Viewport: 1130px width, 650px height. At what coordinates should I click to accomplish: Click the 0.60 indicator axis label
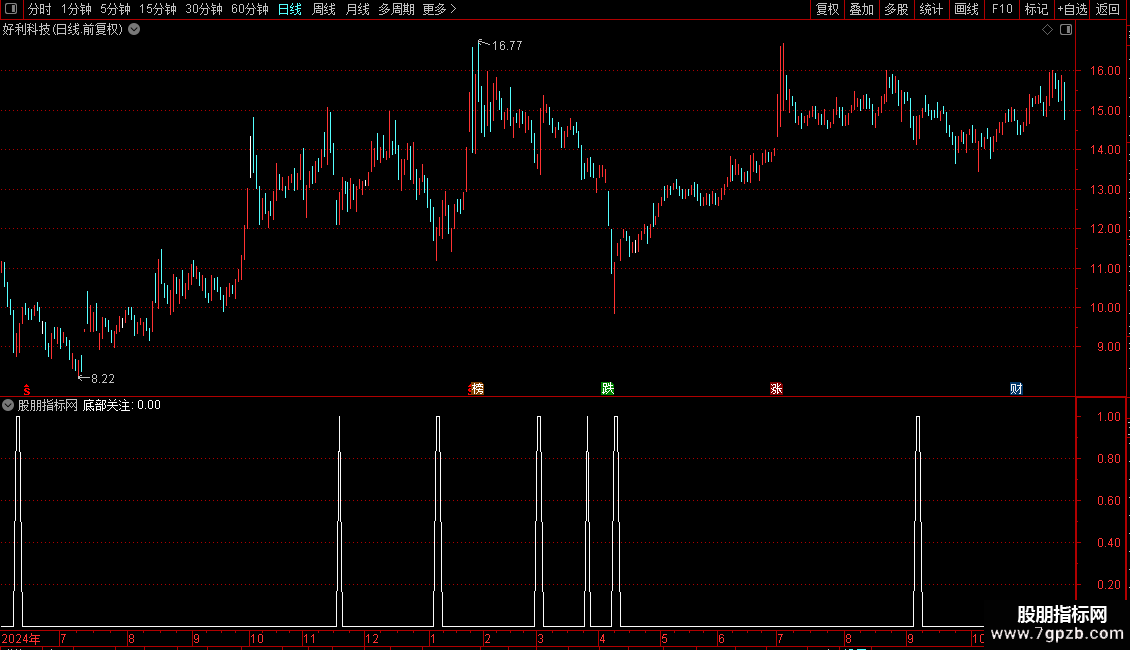tap(1108, 500)
